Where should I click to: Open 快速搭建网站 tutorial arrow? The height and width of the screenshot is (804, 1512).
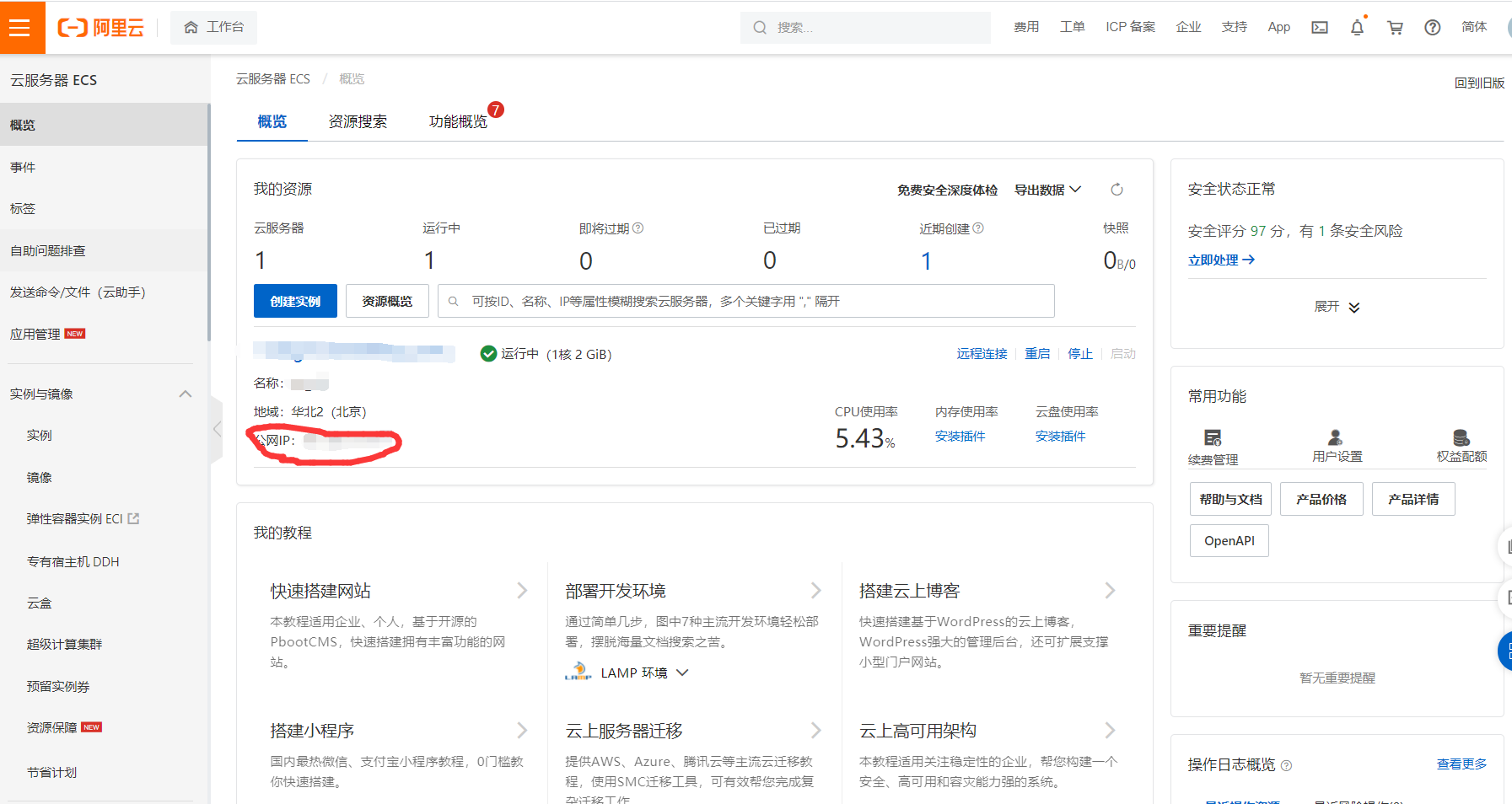click(x=522, y=591)
